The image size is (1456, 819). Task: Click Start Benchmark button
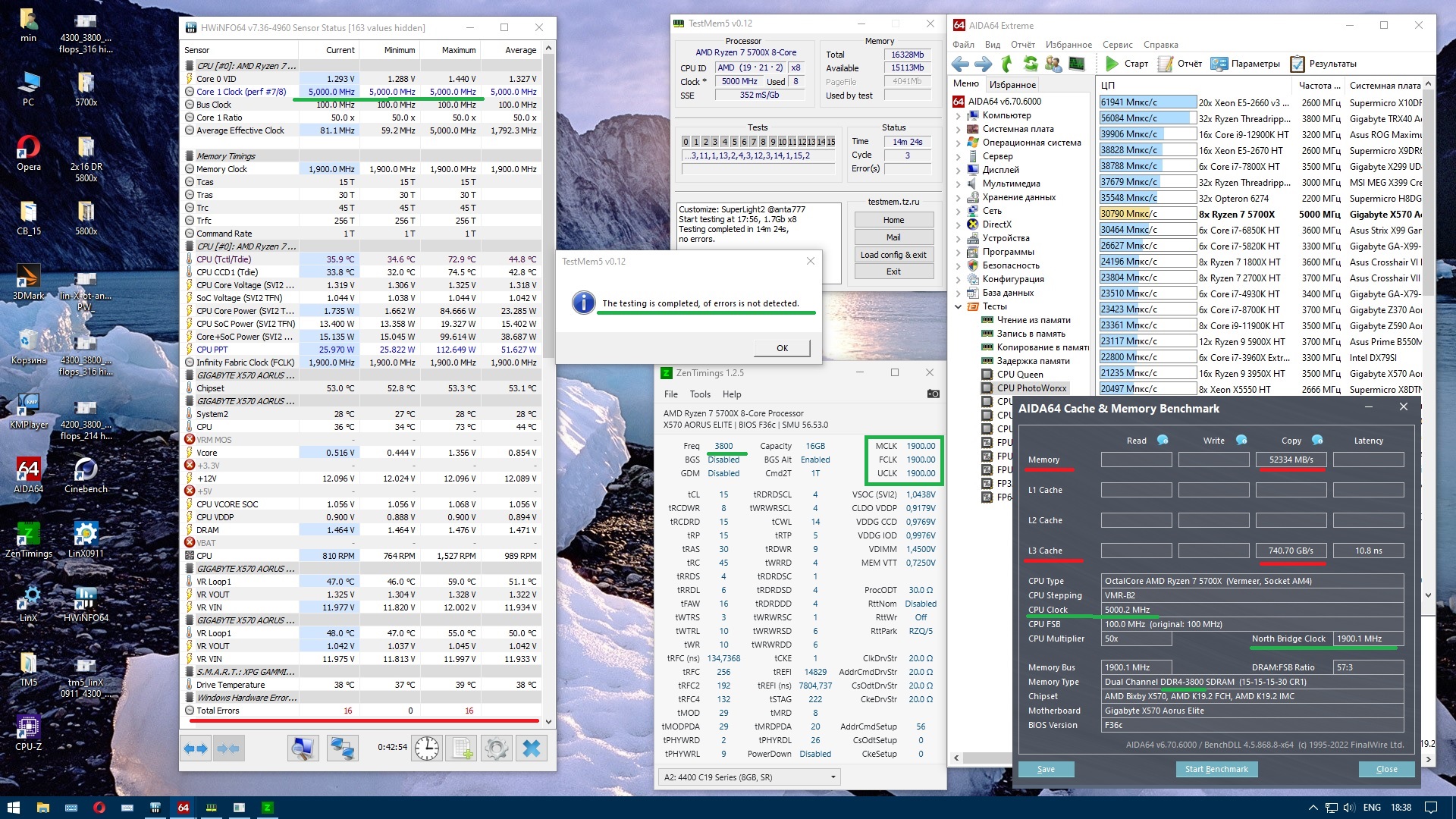[1216, 769]
